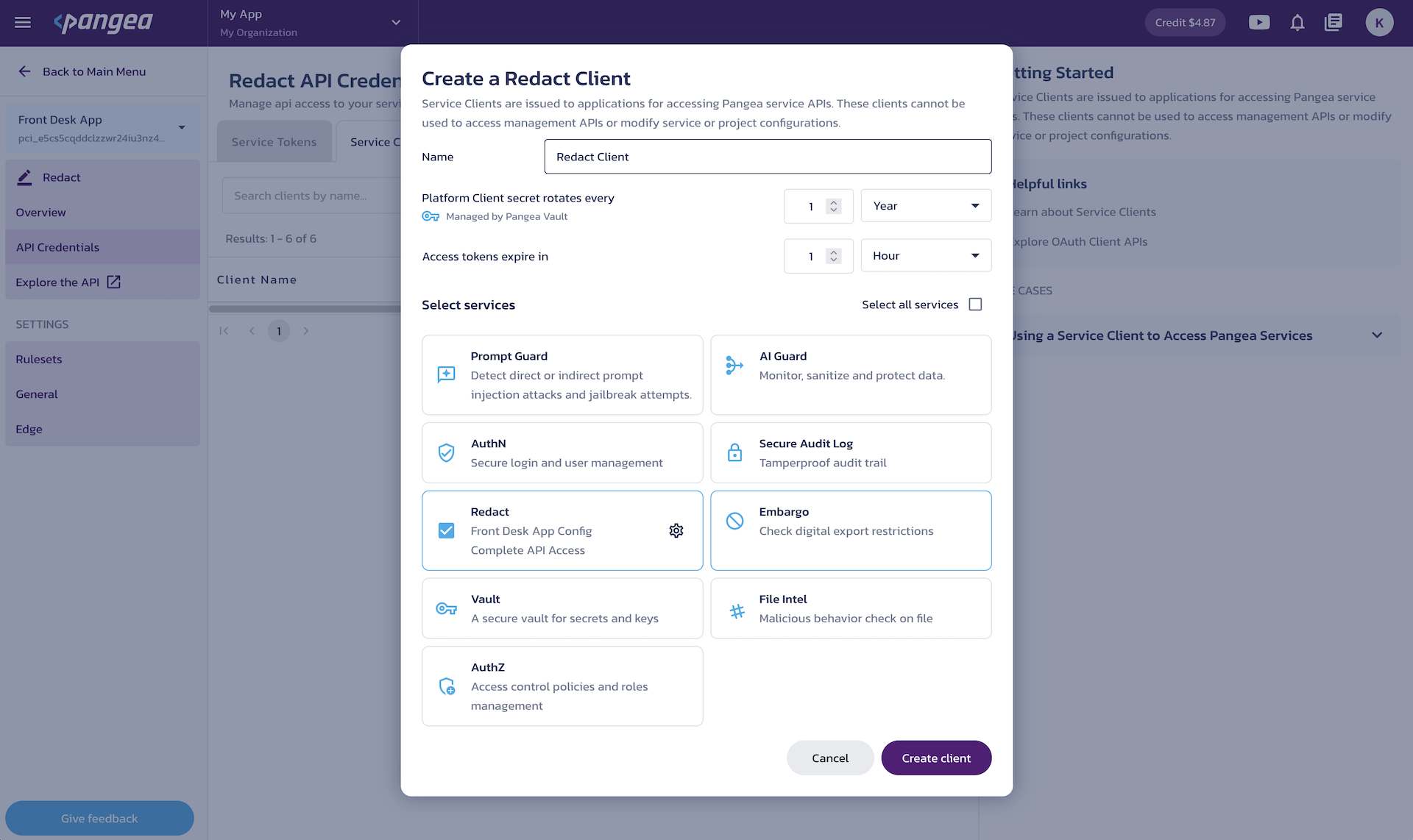Click the Pangea logo
The height and width of the screenshot is (840, 1413).
click(x=103, y=23)
